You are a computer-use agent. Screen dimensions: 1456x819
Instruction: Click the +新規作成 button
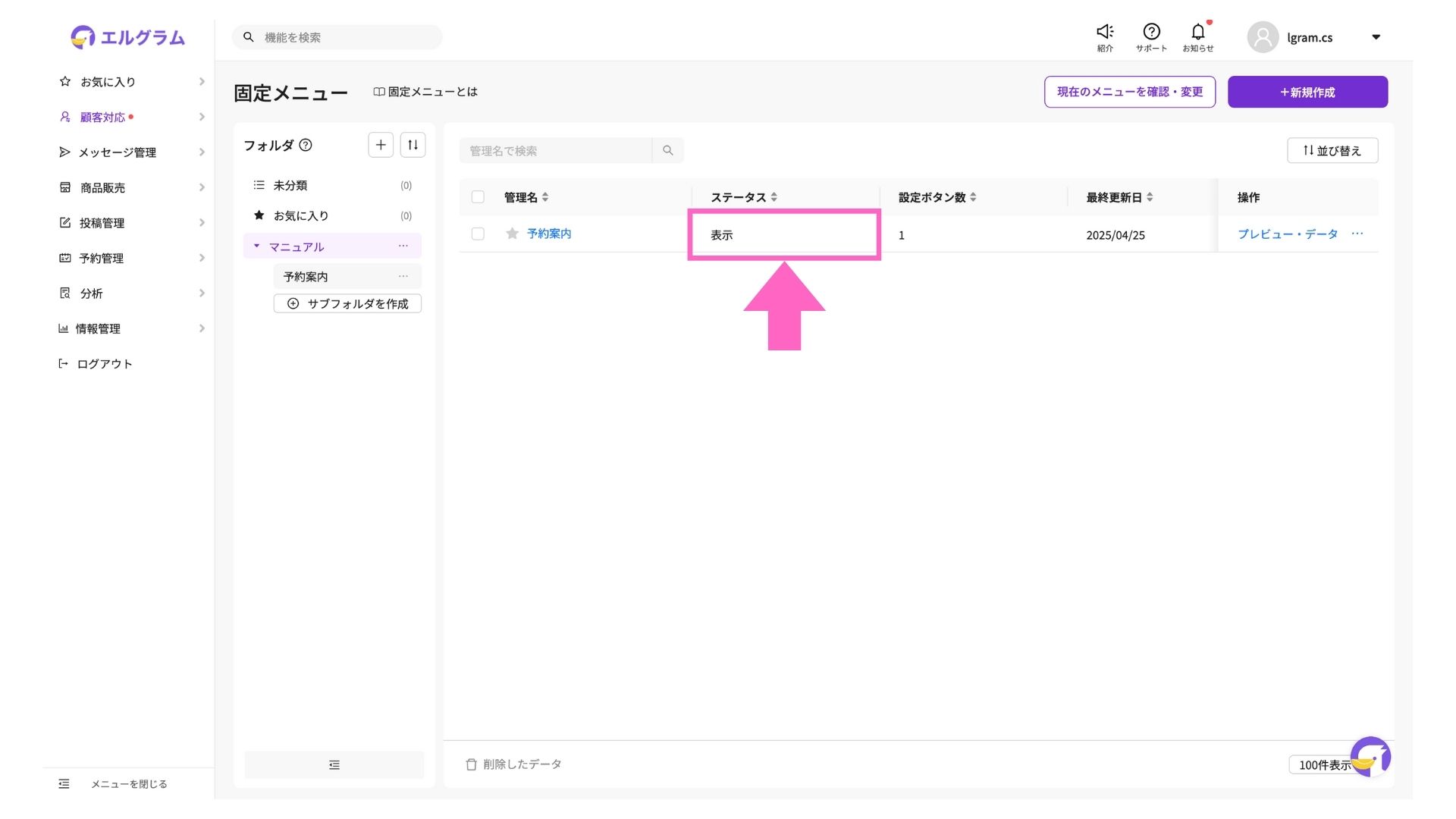click(1307, 92)
